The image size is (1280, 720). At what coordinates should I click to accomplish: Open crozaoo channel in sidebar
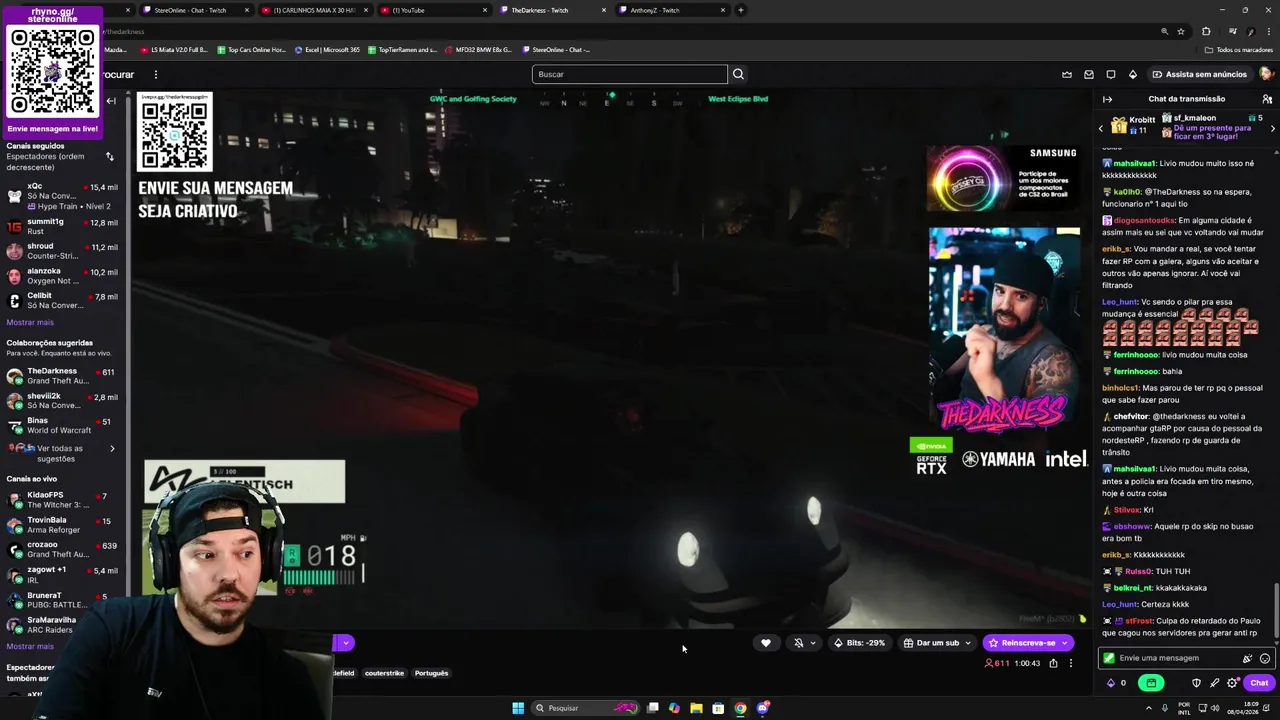click(x=63, y=550)
